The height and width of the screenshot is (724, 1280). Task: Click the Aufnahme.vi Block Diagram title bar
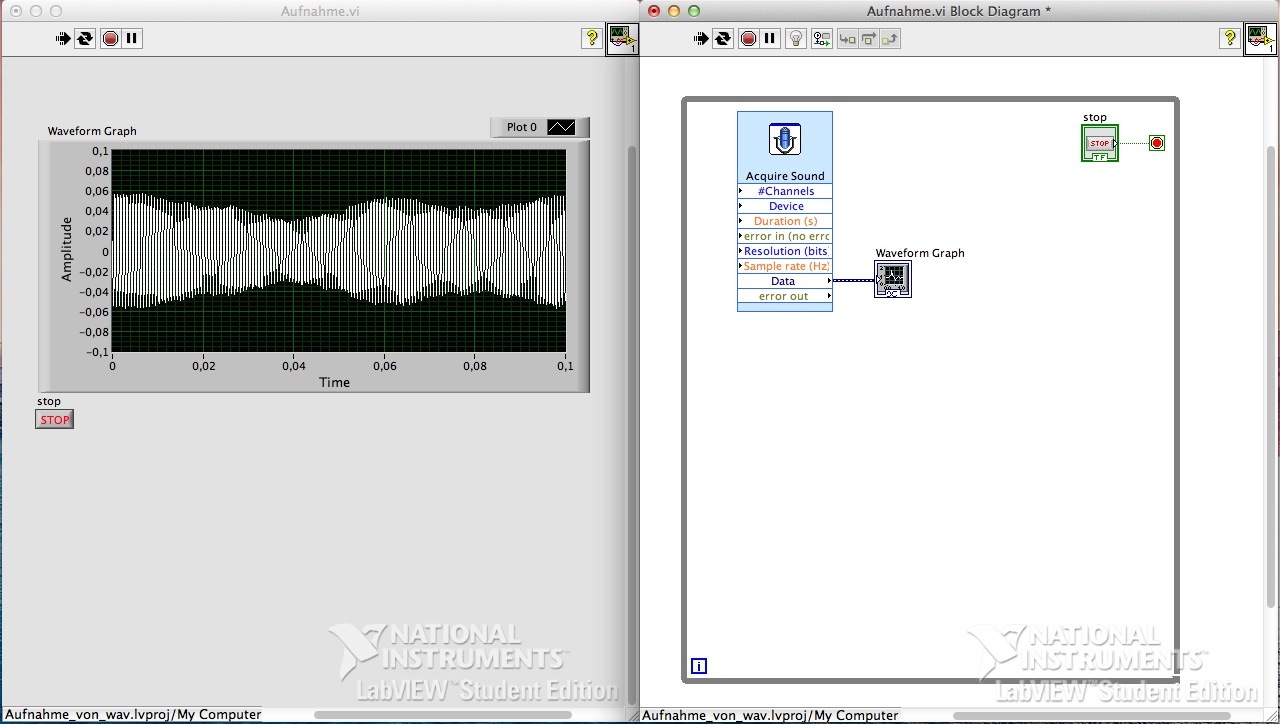click(x=958, y=11)
